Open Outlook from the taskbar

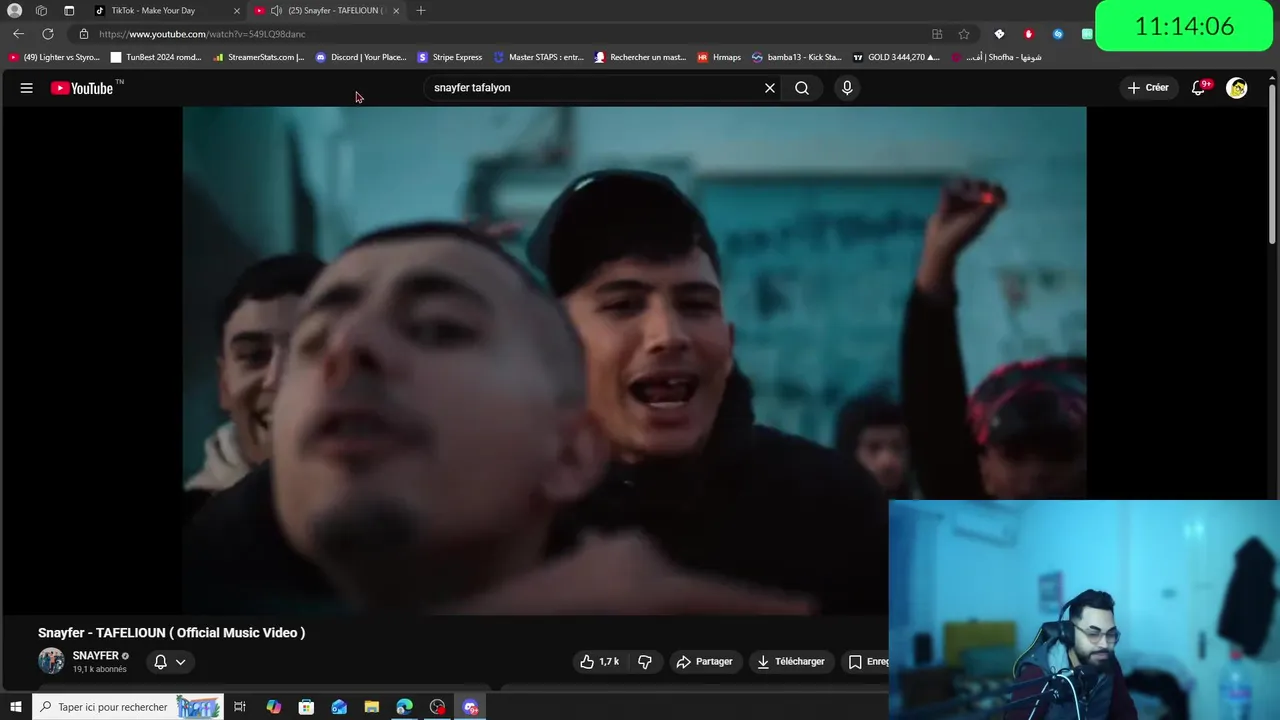[339, 707]
